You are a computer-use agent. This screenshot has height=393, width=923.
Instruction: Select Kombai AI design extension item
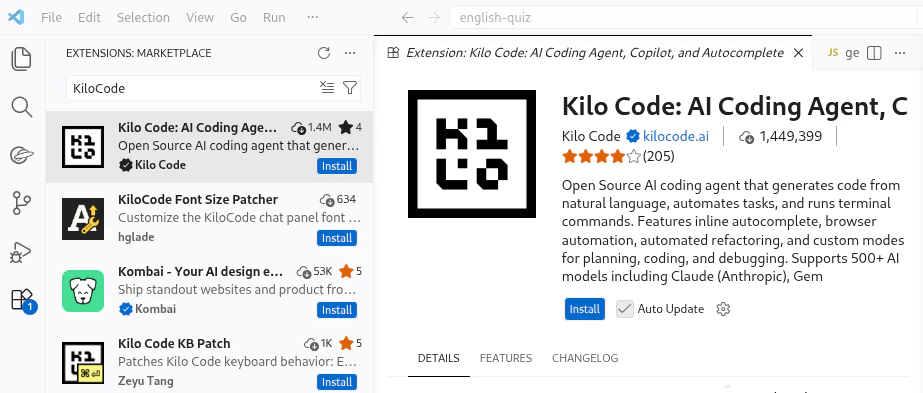210,291
